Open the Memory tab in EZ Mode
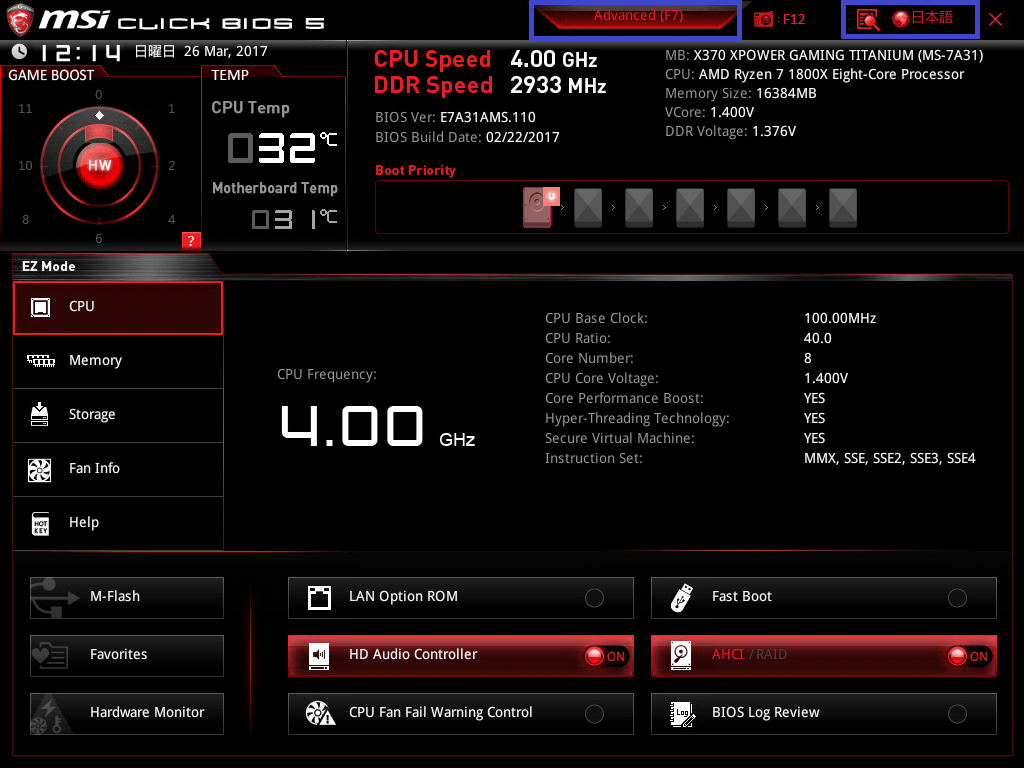 click(118, 361)
